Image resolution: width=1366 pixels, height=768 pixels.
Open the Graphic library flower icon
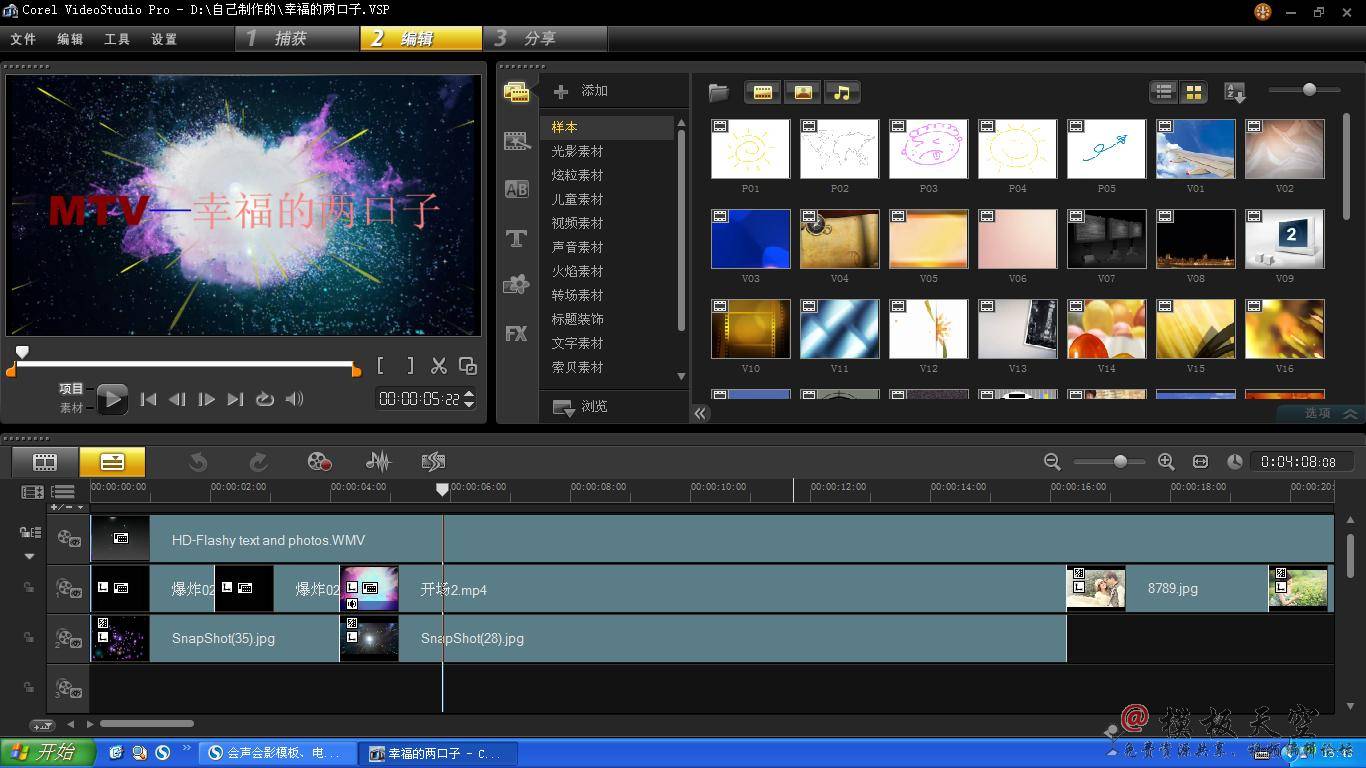(516, 284)
